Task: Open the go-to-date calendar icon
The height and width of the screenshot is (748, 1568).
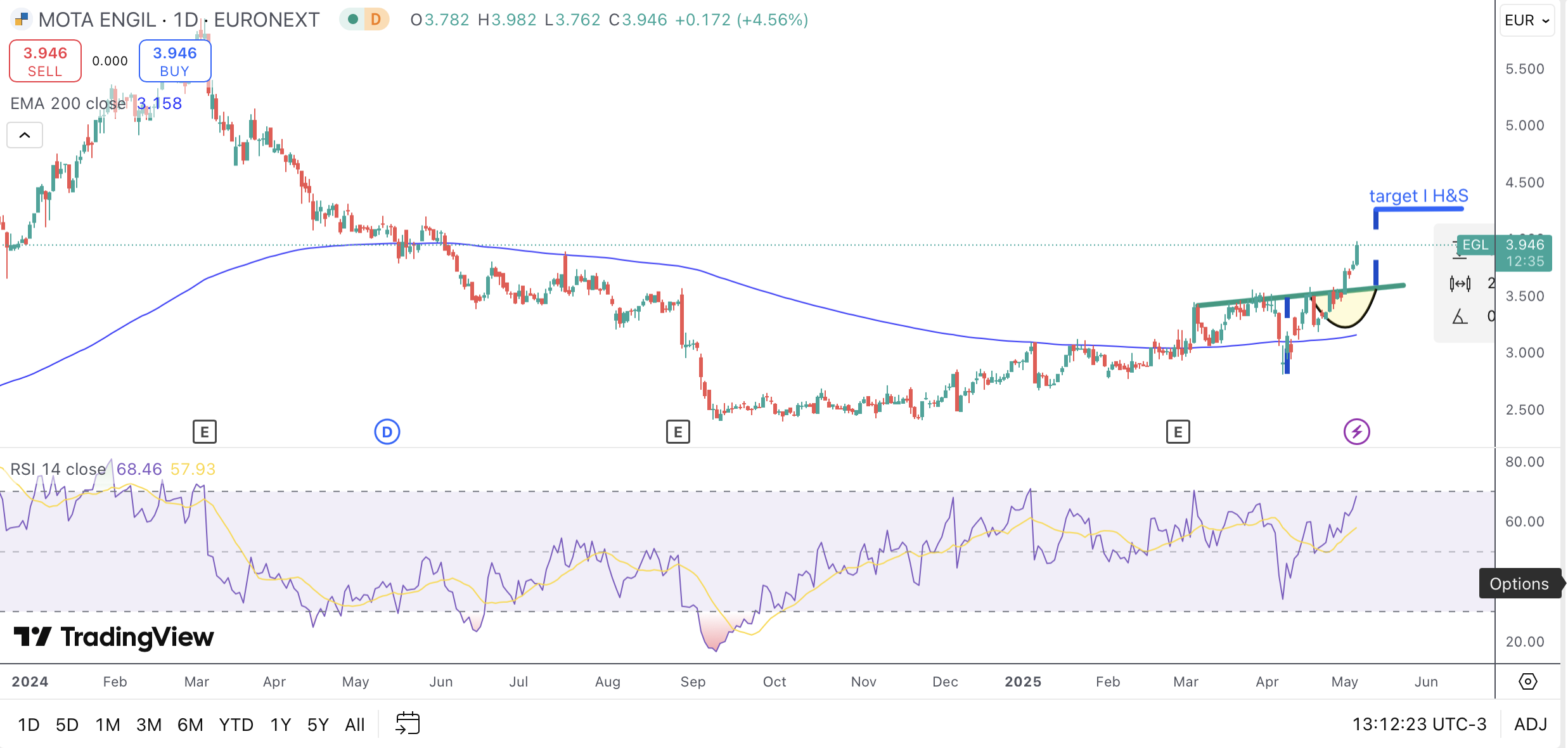Action: (408, 723)
